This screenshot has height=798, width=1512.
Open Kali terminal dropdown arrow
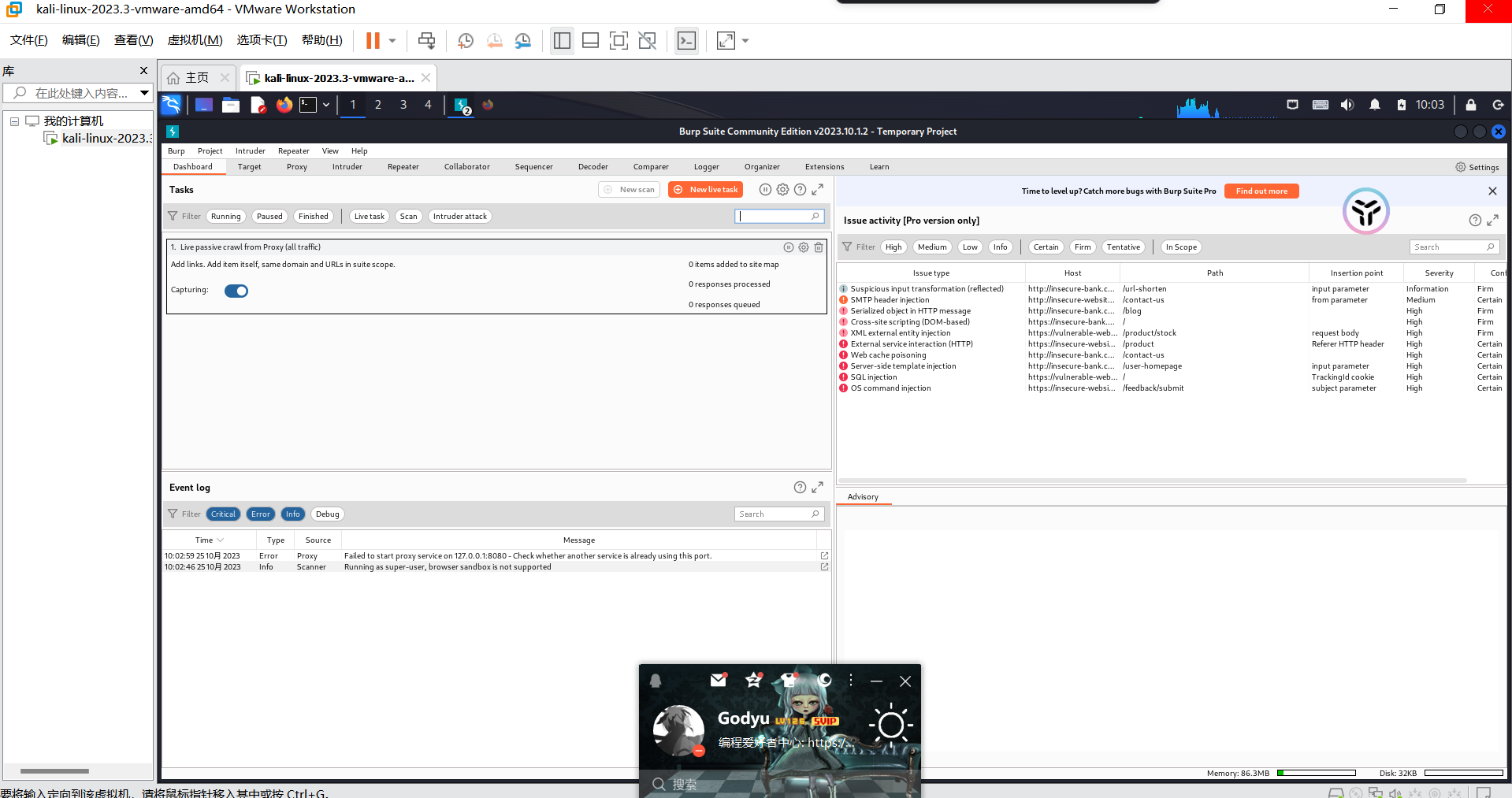(x=326, y=105)
